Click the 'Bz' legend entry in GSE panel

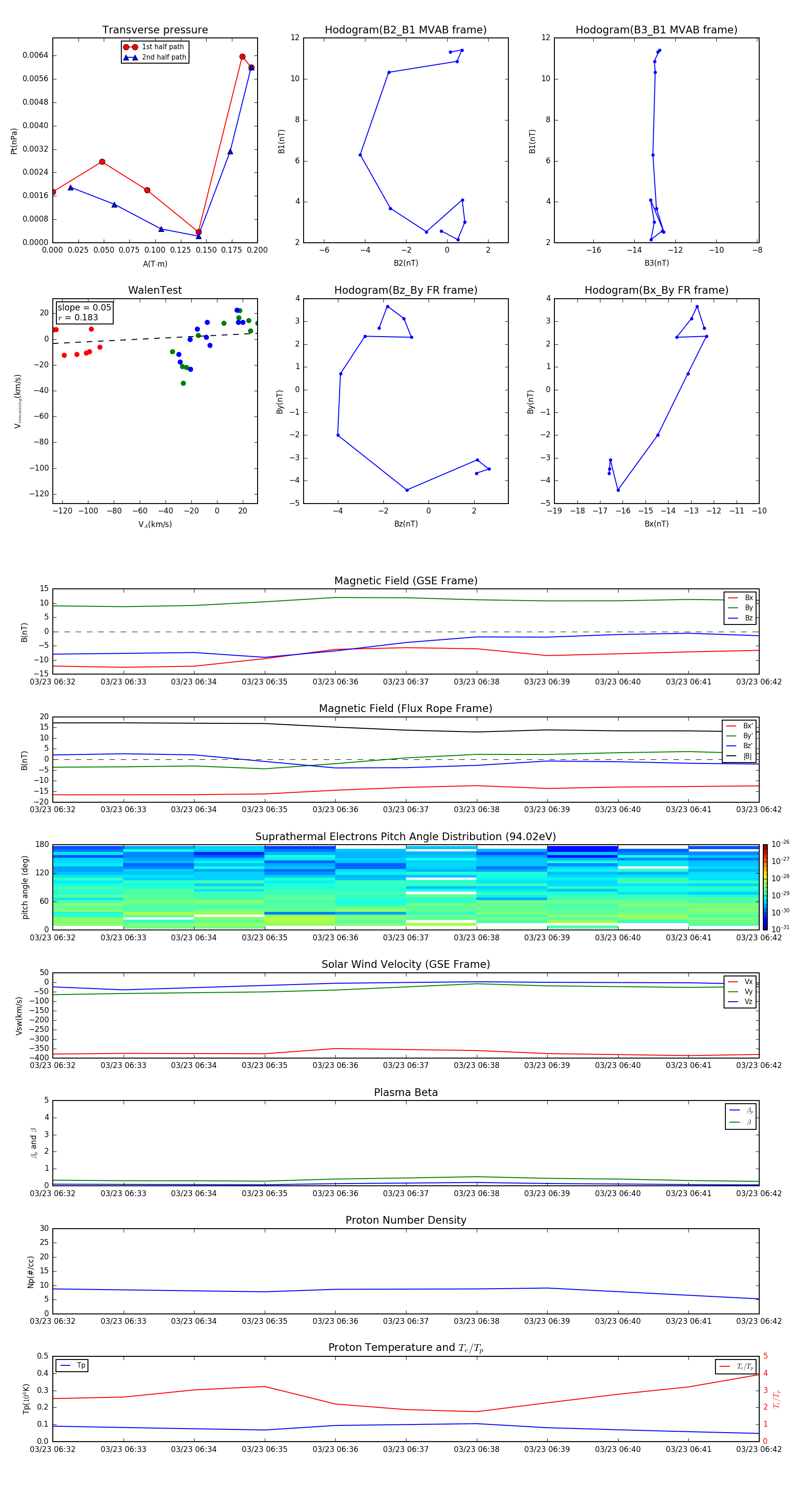[x=740, y=618]
